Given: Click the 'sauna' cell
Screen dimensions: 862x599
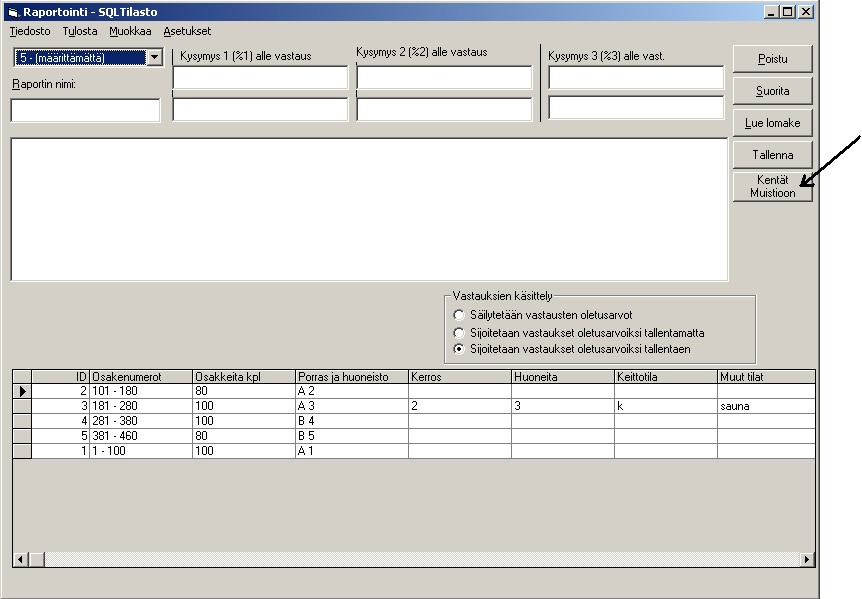Looking at the screenshot, I should coord(766,406).
